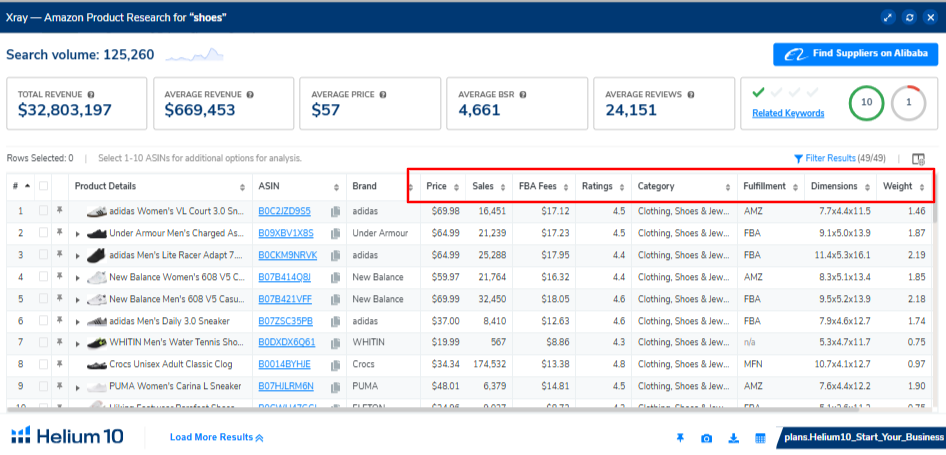Open the Total Revenue help tooltip icon
946x455 pixels.
[90, 95]
